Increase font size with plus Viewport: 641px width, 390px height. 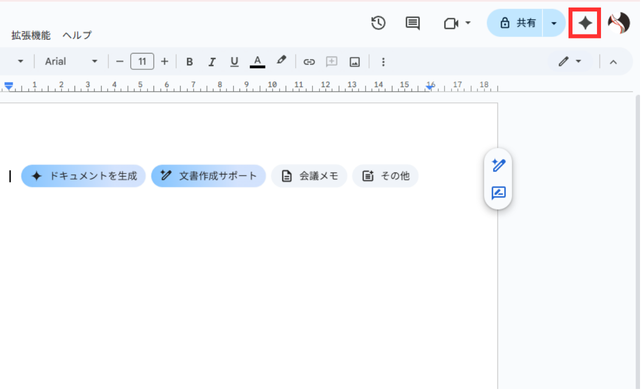(x=164, y=62)
